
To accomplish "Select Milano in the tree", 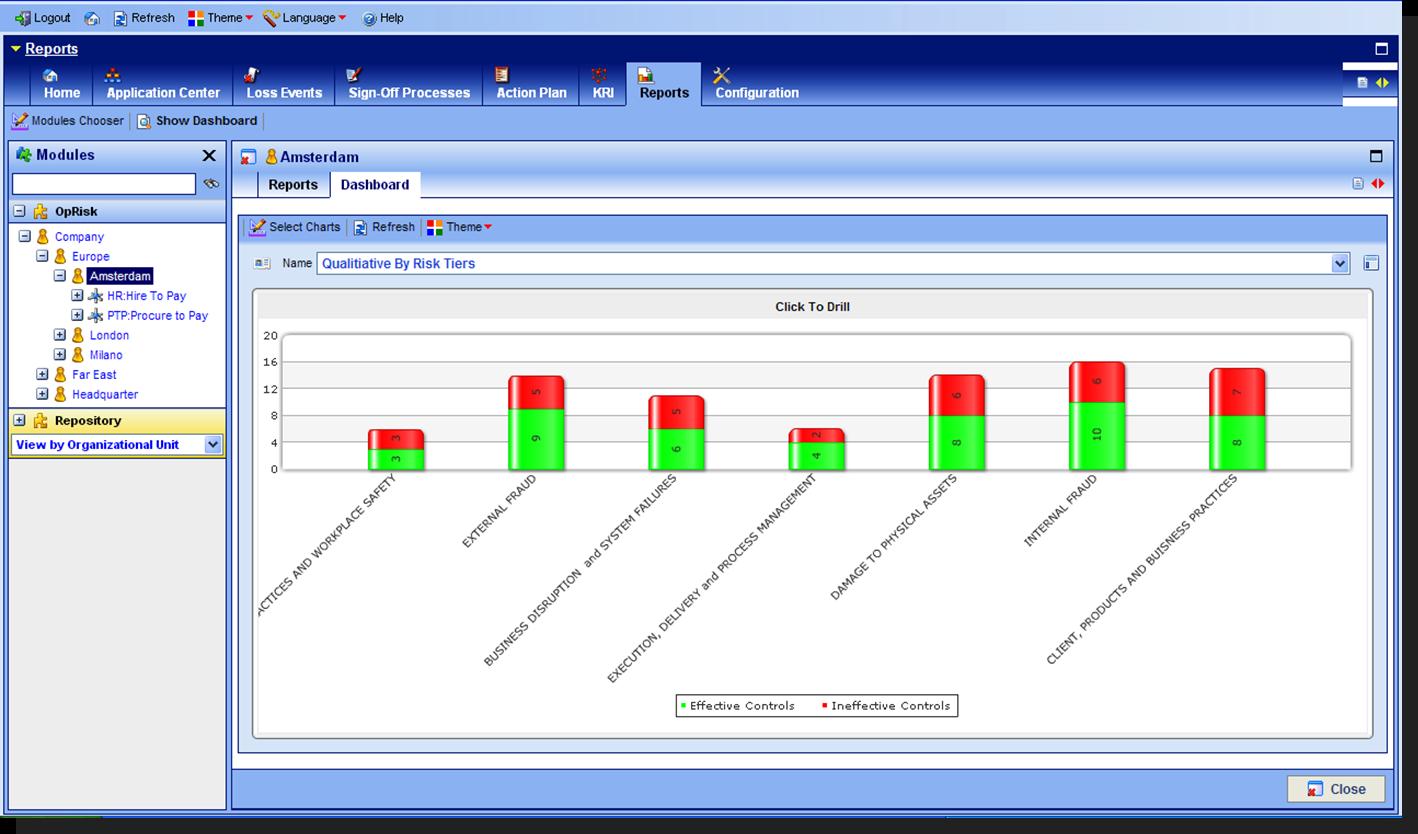I will point(106,355).
